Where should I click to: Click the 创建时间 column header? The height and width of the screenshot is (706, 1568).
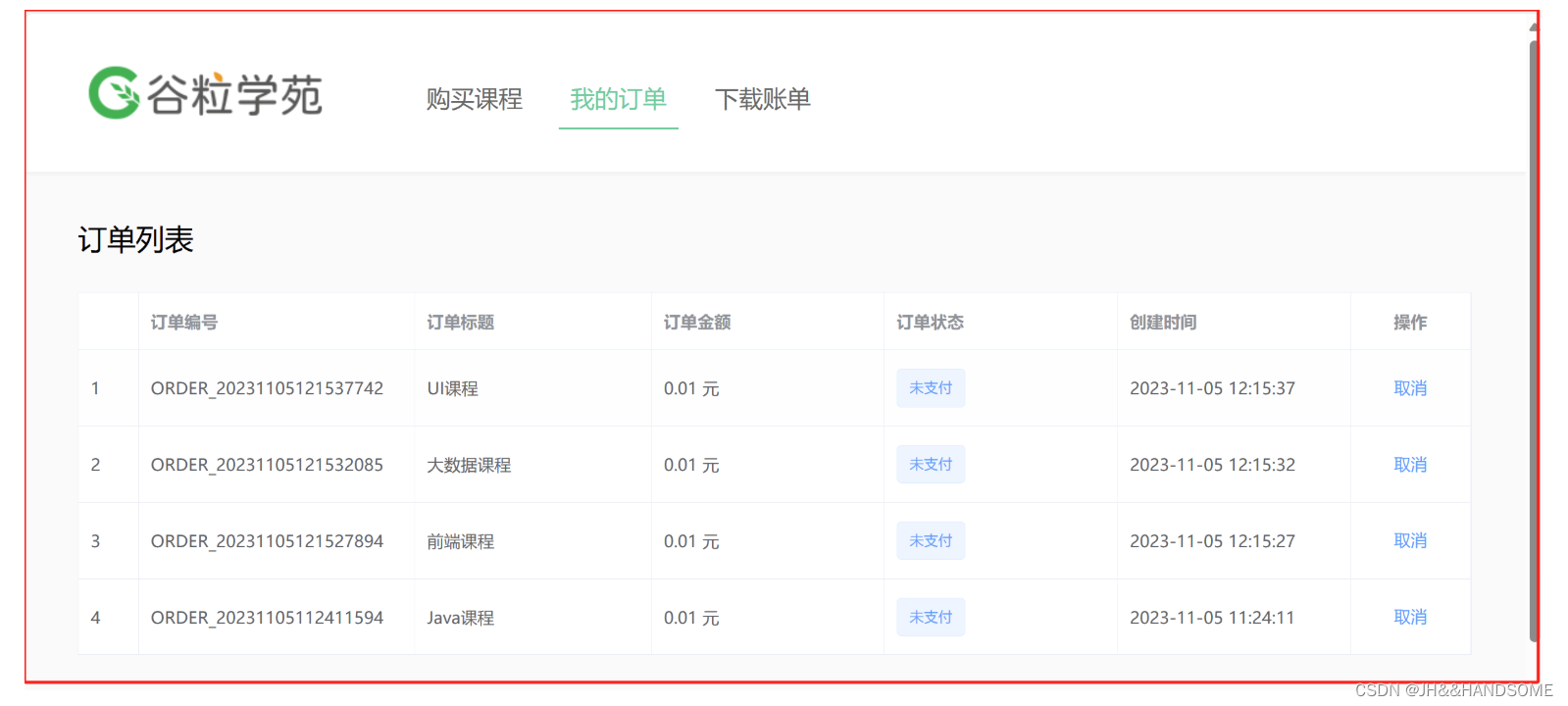click(1163, 323)
